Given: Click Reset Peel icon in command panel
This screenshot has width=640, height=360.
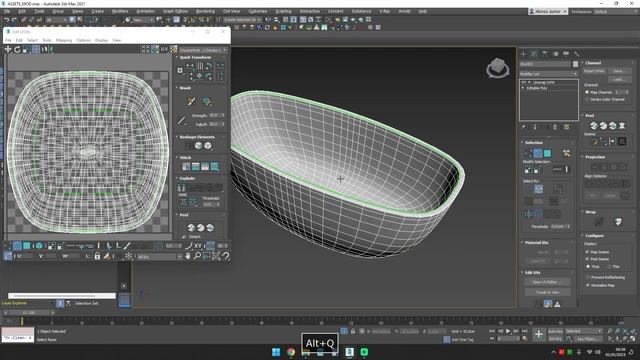Looking at the screenshot, I should tap(613, 126).
